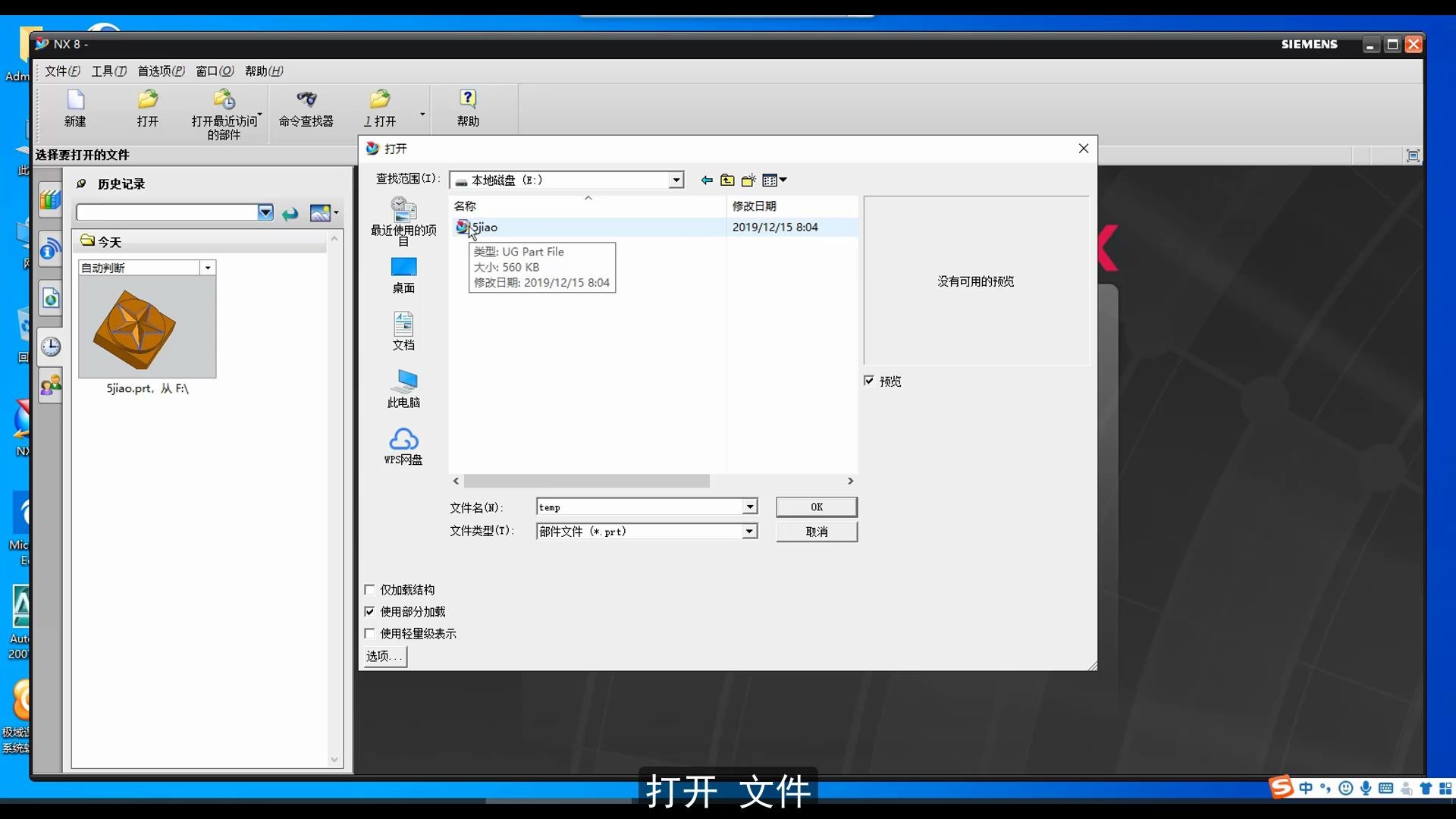The image size is (1456, 819).
Task: Expand the 文件类型 file type dropdown
Action: [748, 531]
